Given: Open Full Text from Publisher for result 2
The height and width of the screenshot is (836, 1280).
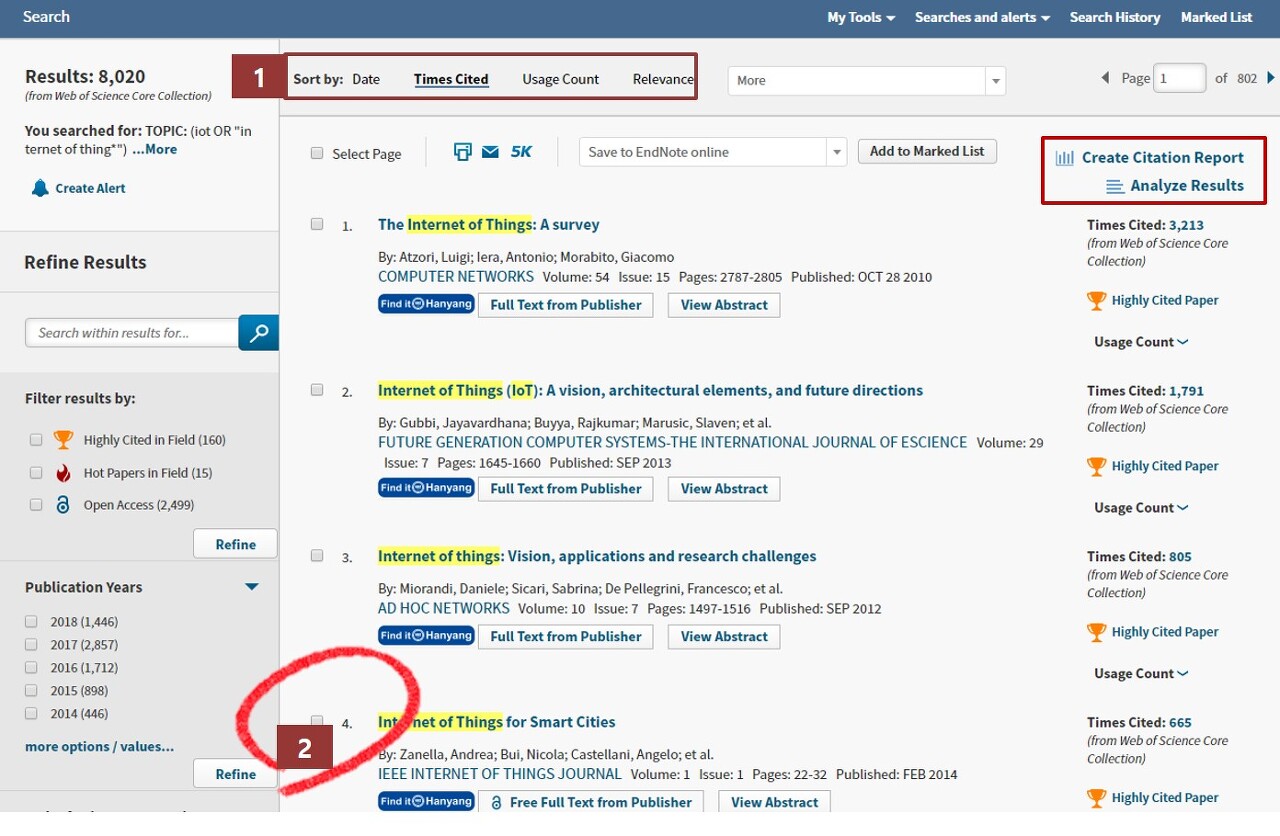Looking at the screenshot, I should pyautogui.click(x=566, y=489).
